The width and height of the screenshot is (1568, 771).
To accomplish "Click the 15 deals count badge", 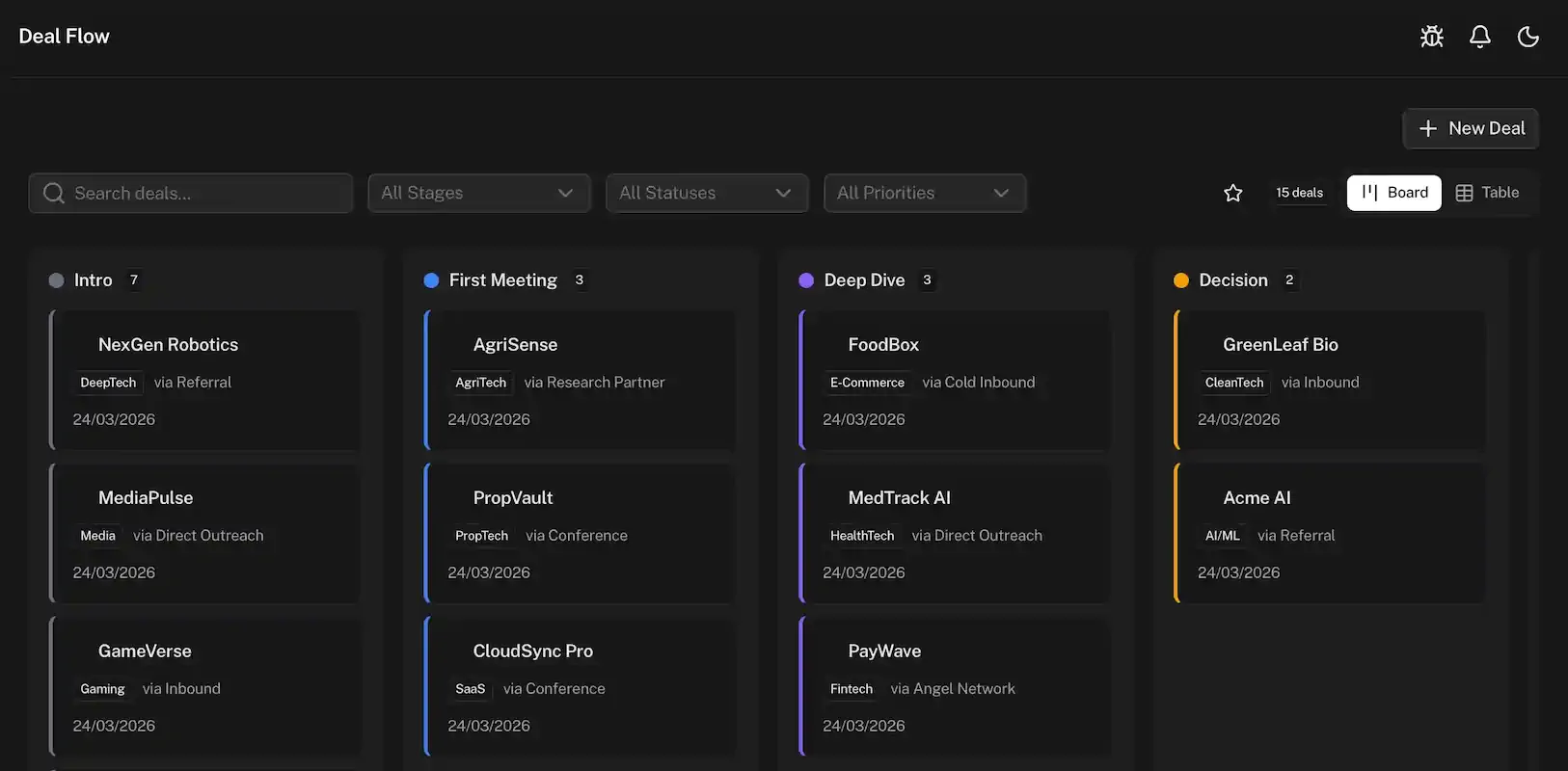I will point(1299,193).
